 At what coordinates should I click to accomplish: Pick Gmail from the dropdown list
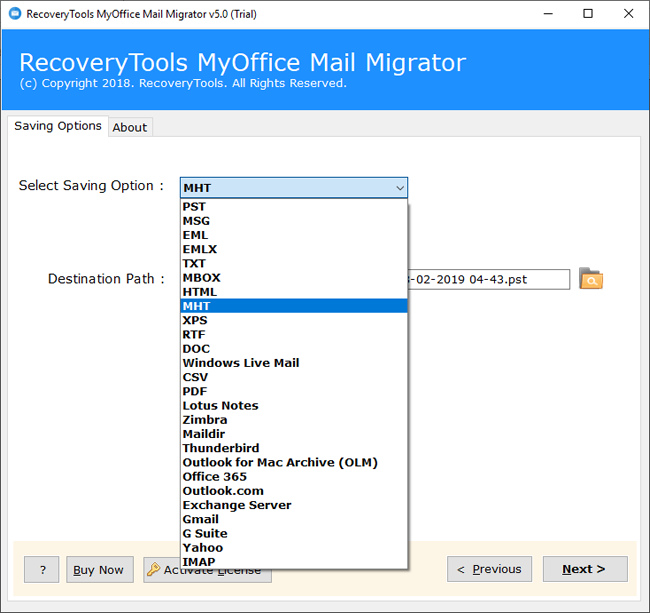[x=294, y=519]
